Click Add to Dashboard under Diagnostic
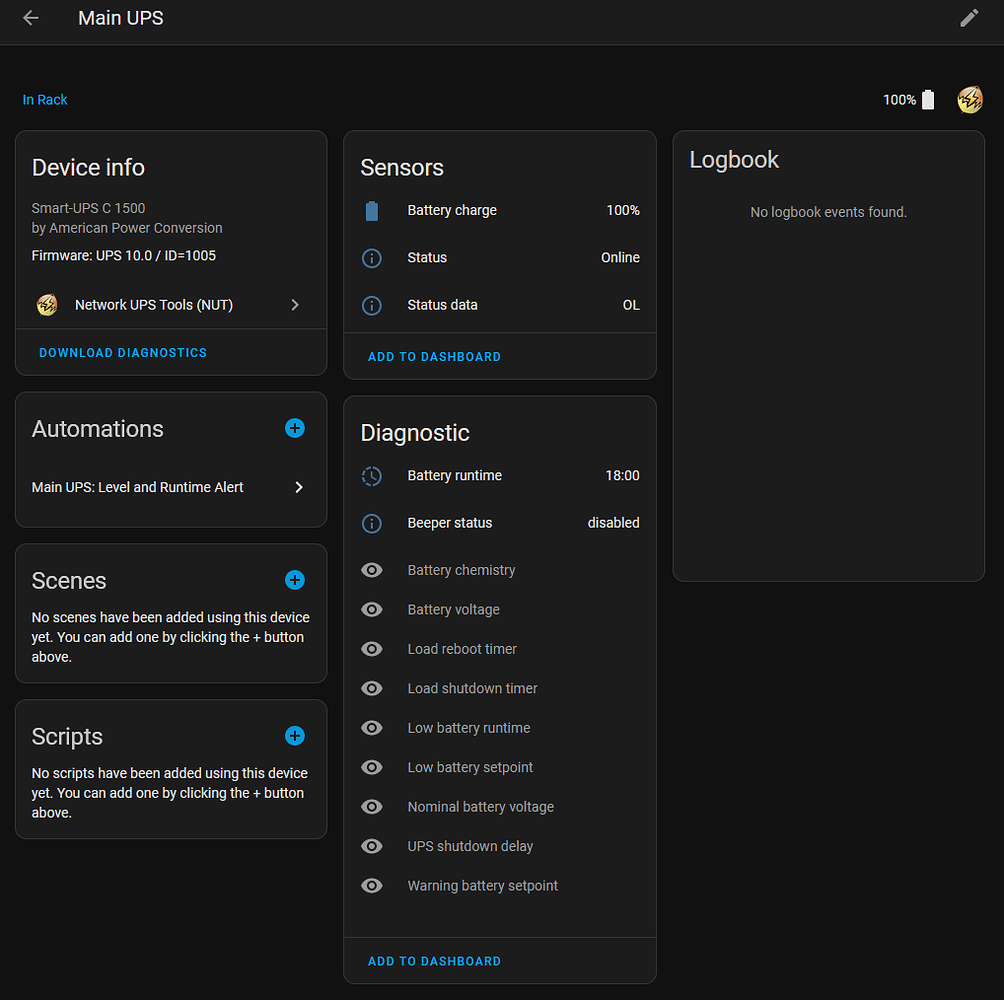1004x1000 pixels. [434, 961]
